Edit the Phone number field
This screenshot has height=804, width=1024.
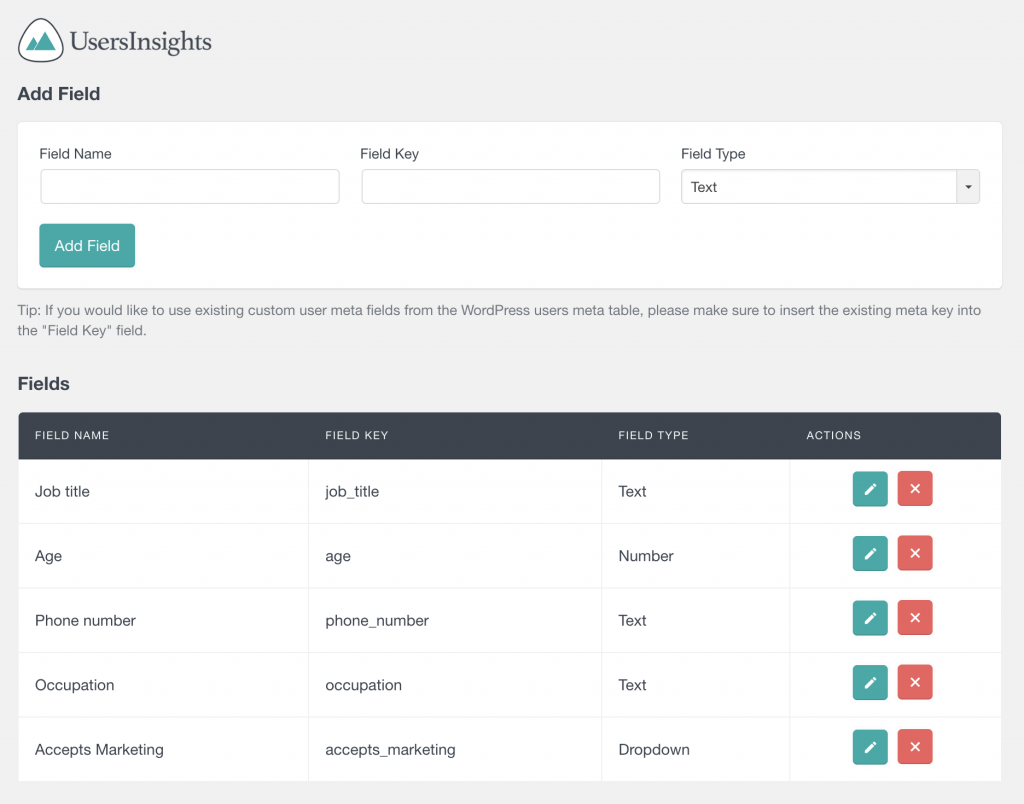pyautogui.click(x=869, y=618)
